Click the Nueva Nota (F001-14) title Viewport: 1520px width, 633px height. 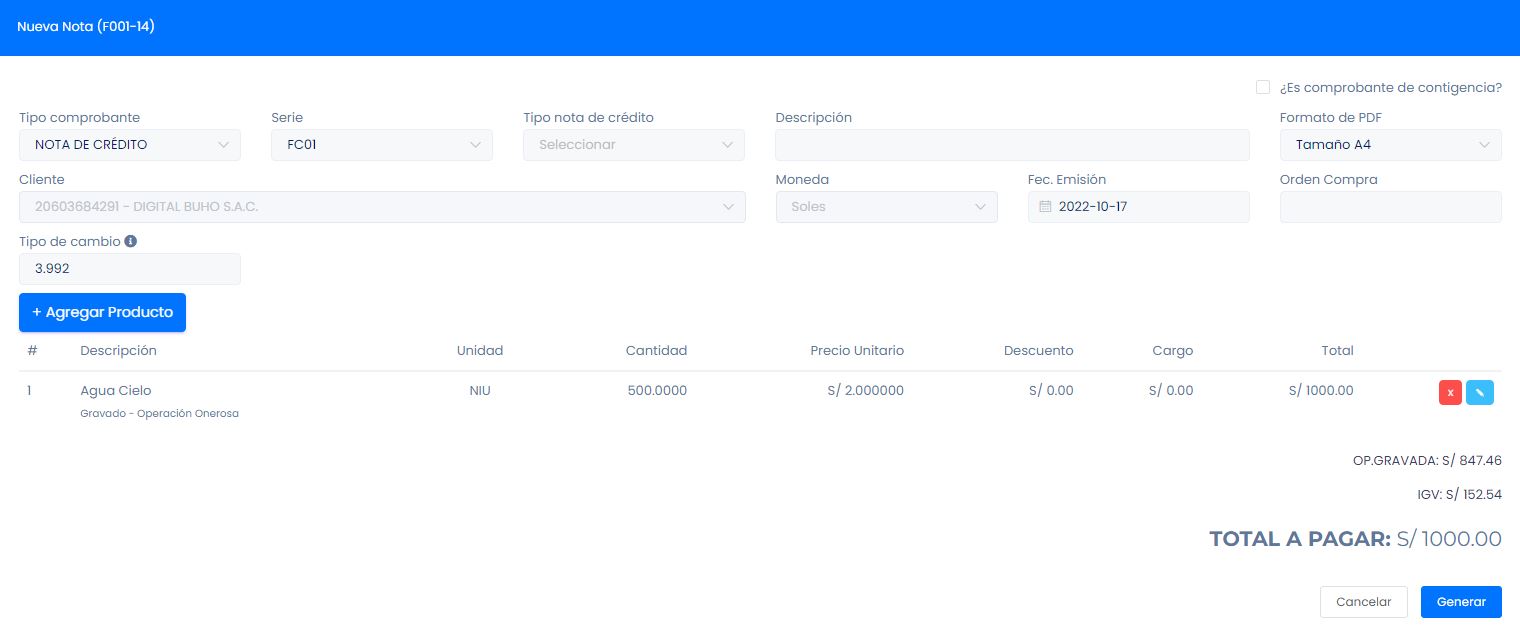[x=86, y=27]
